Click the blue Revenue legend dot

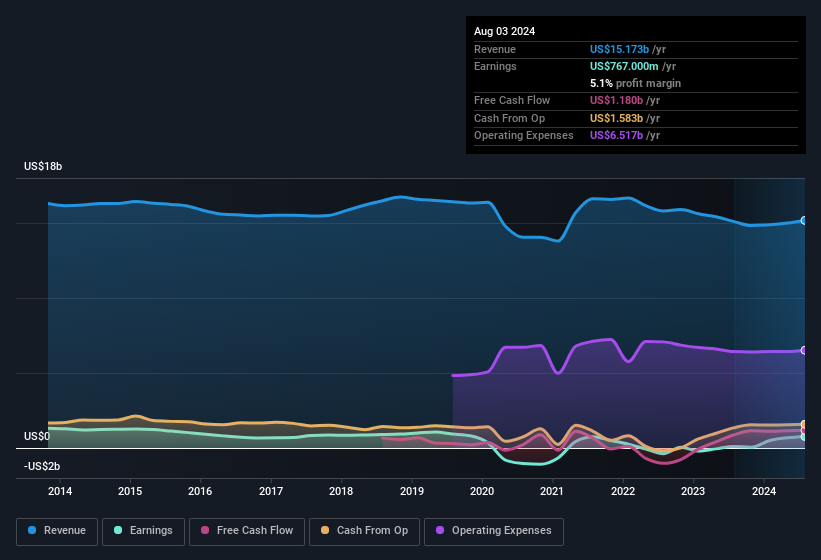[33, 531]
